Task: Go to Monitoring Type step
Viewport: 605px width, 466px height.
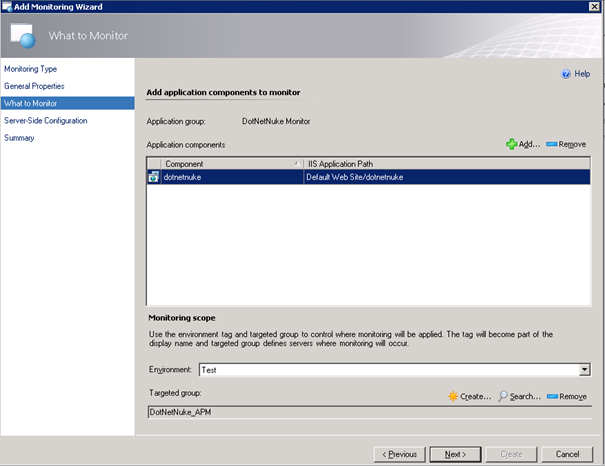Action: coord(30,69)
